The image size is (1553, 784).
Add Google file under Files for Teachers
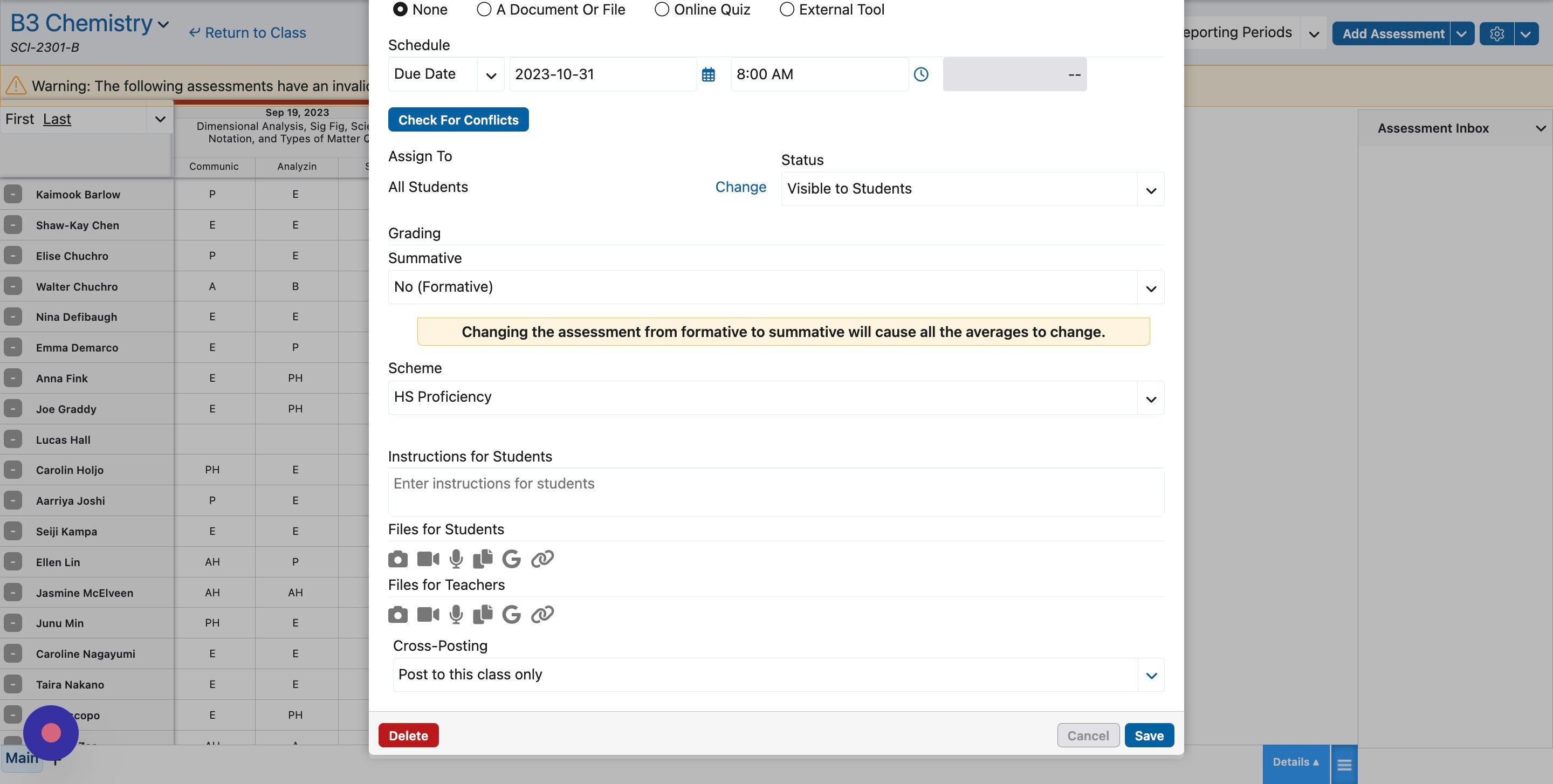click(511, 615)
